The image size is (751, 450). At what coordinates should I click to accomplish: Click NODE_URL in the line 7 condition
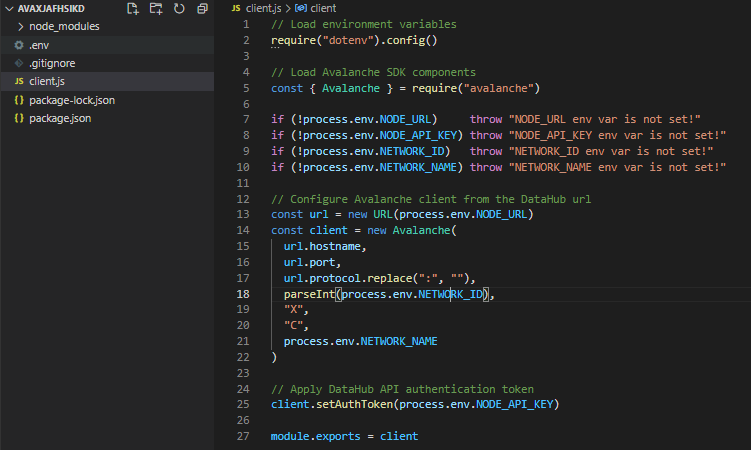(405, 119)
